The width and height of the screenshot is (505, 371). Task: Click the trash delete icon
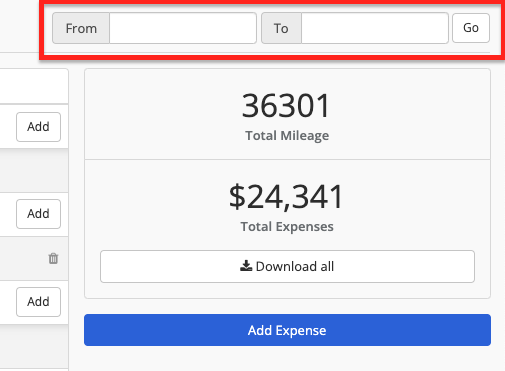[x=53, y=258]
